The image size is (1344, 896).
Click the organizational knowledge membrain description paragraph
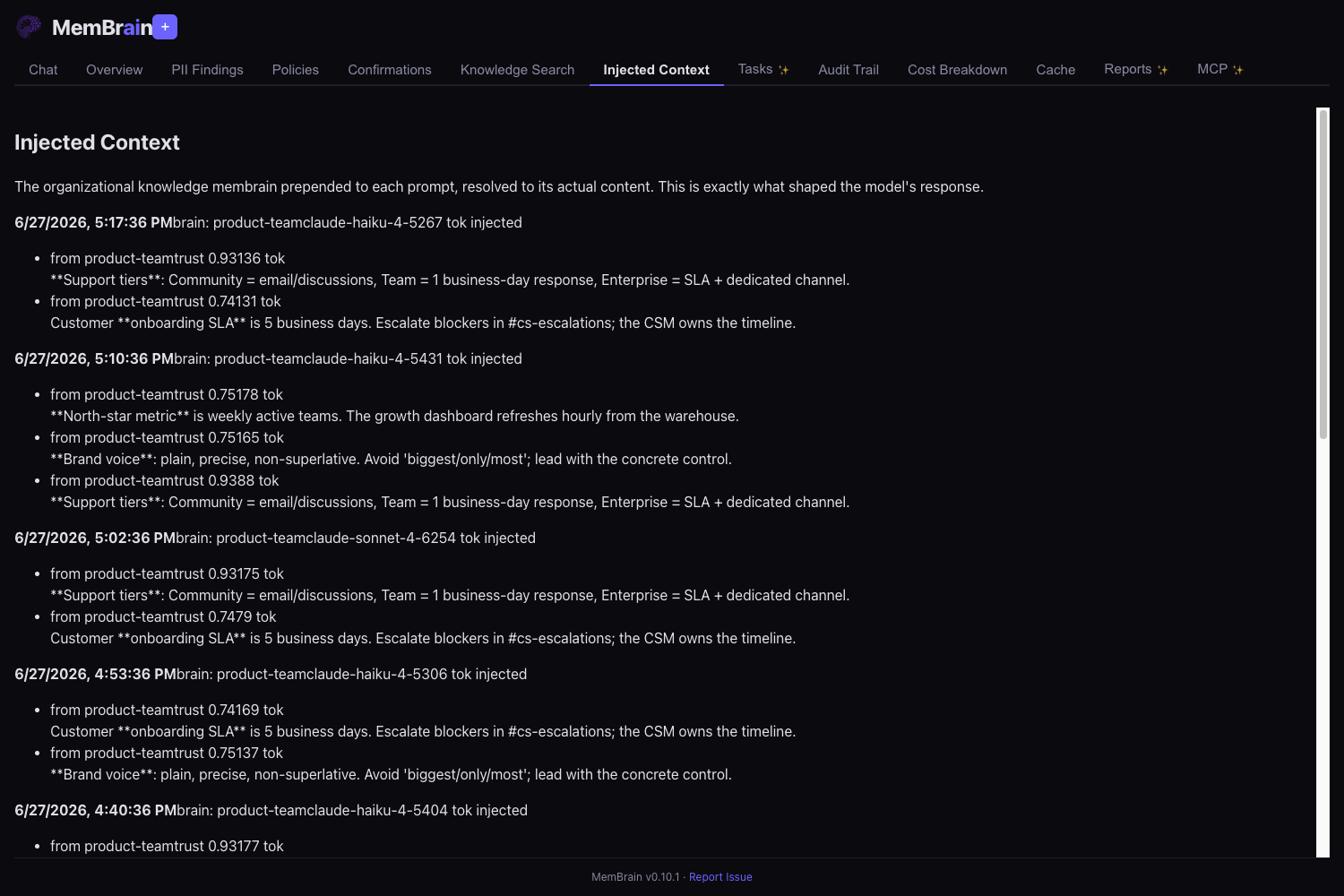[499, 186]
